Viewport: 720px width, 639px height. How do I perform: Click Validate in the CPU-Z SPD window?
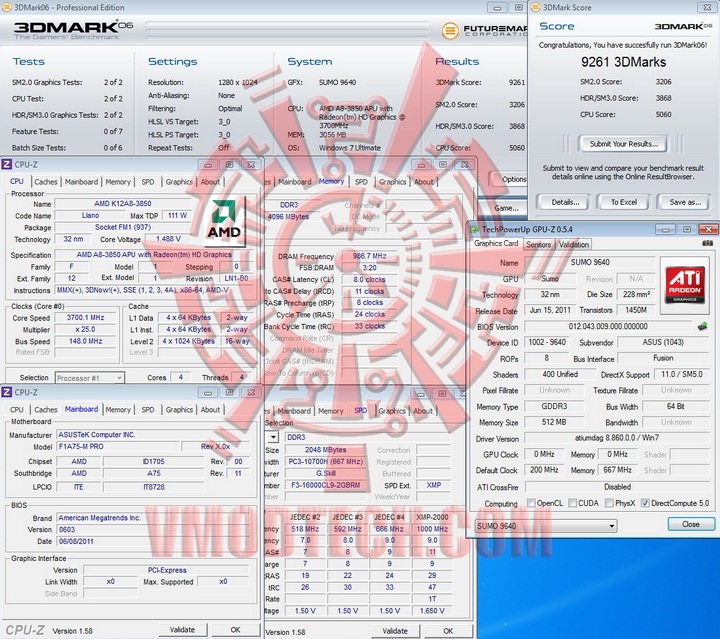(x=394, y=631)
